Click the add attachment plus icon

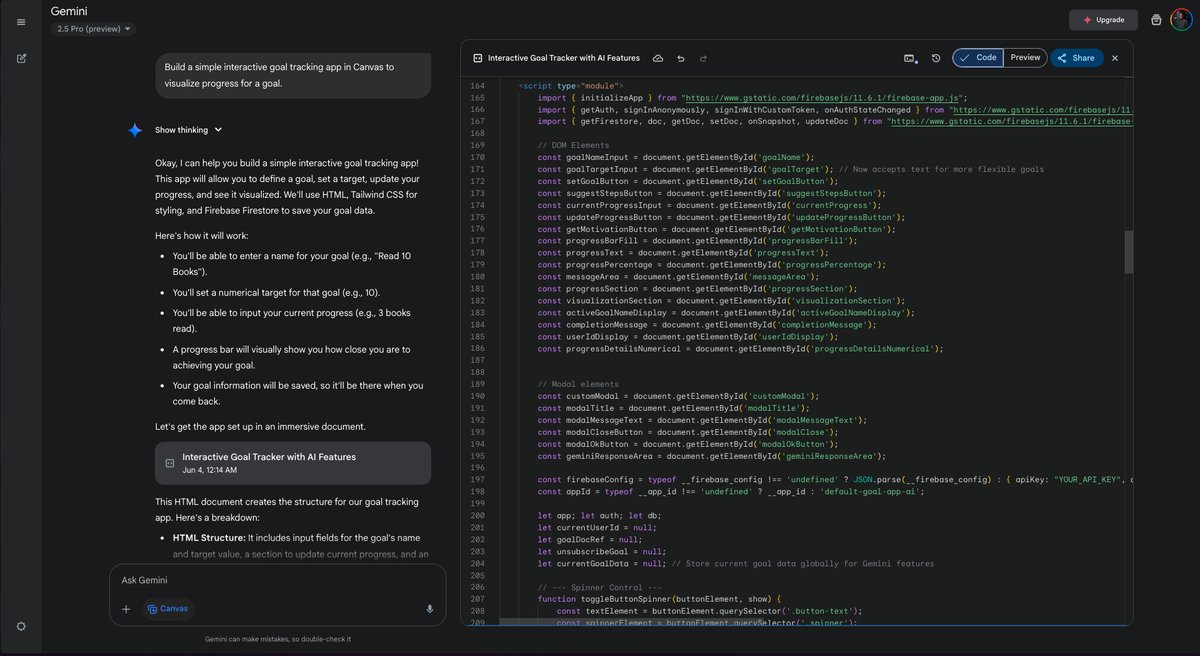[126, 608]
